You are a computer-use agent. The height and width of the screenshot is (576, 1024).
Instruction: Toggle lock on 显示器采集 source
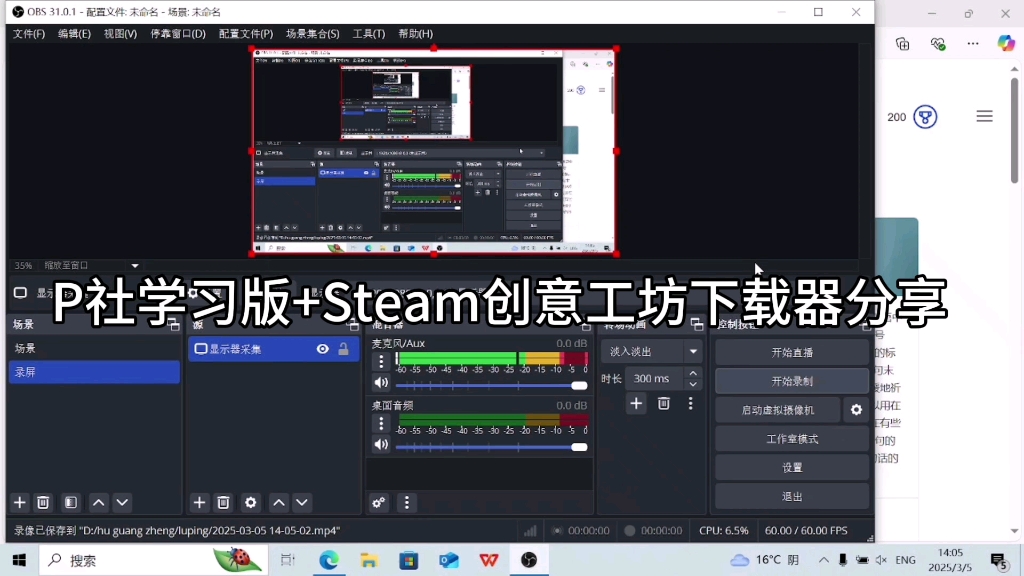(344, 349)
